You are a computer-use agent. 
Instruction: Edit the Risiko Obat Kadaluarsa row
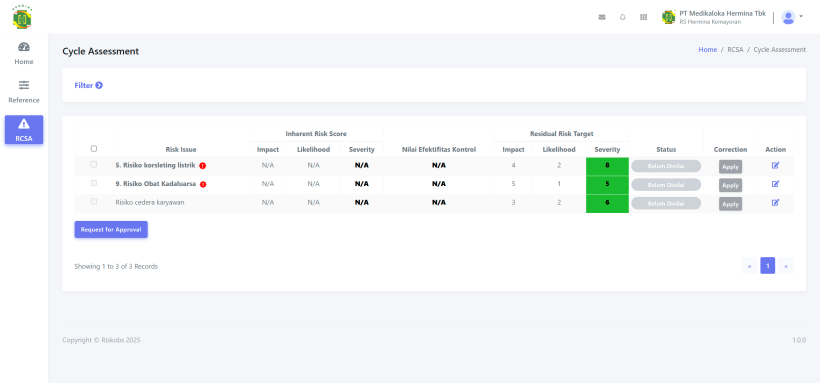(776, 184)
